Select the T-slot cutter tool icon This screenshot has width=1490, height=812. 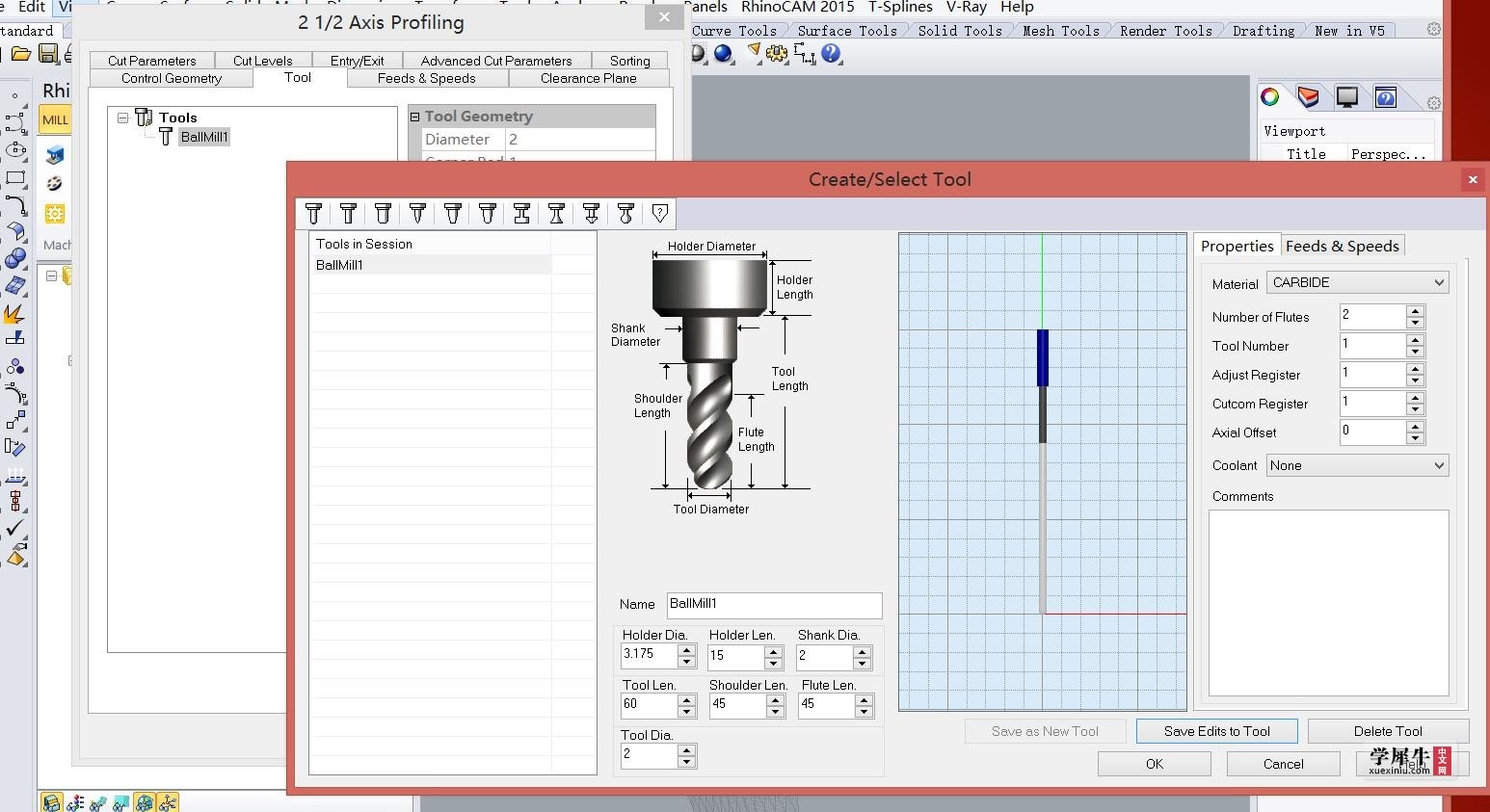(521, 214)
